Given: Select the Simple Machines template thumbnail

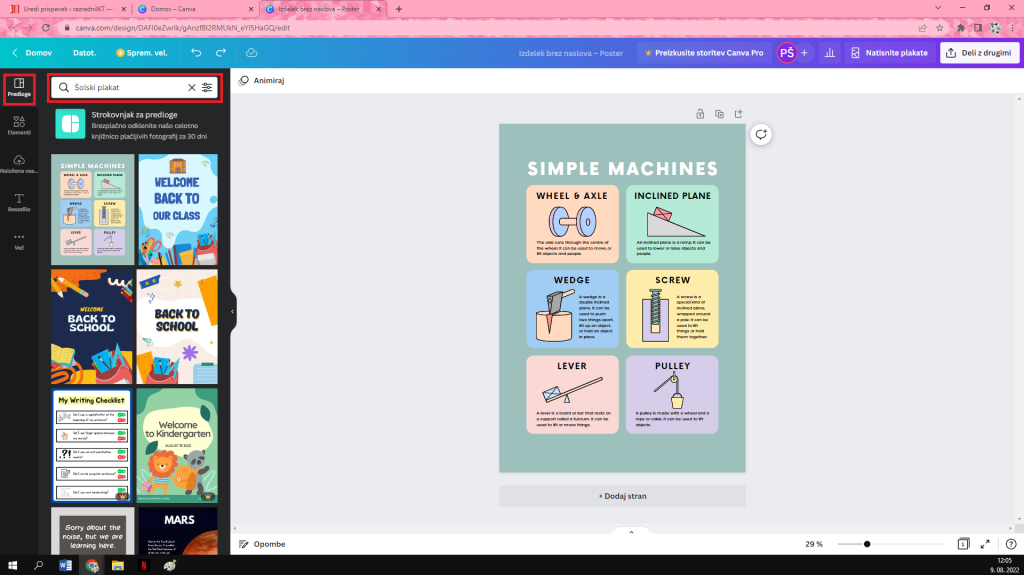Looking at the screenshot, I should coord(93,209).
